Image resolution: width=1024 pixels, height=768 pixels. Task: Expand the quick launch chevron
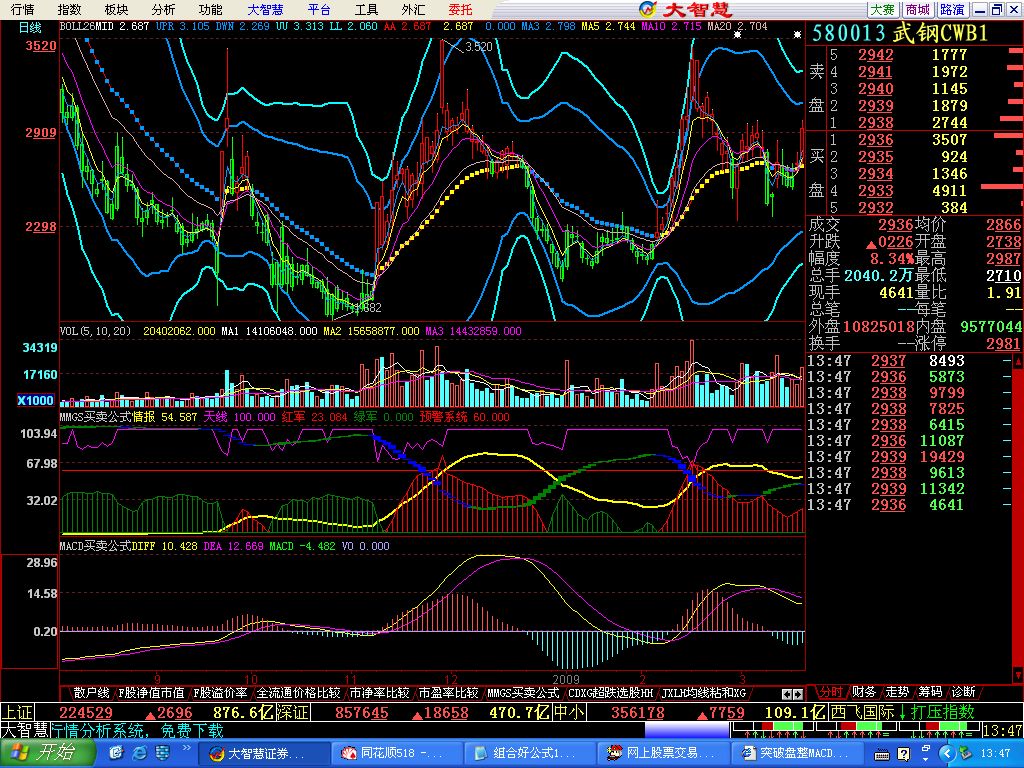186,748
